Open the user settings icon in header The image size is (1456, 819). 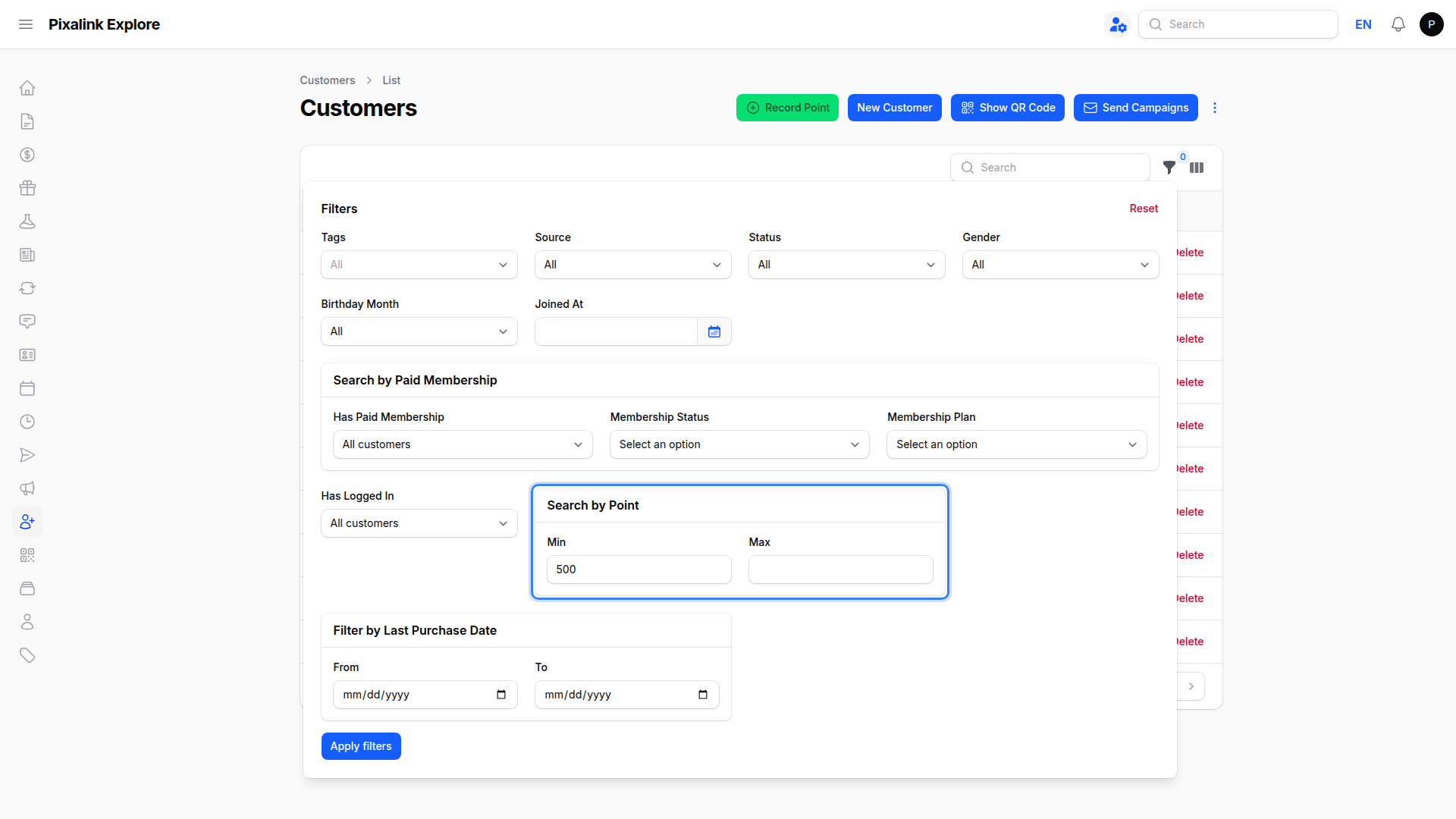(x=1118, y=24)
